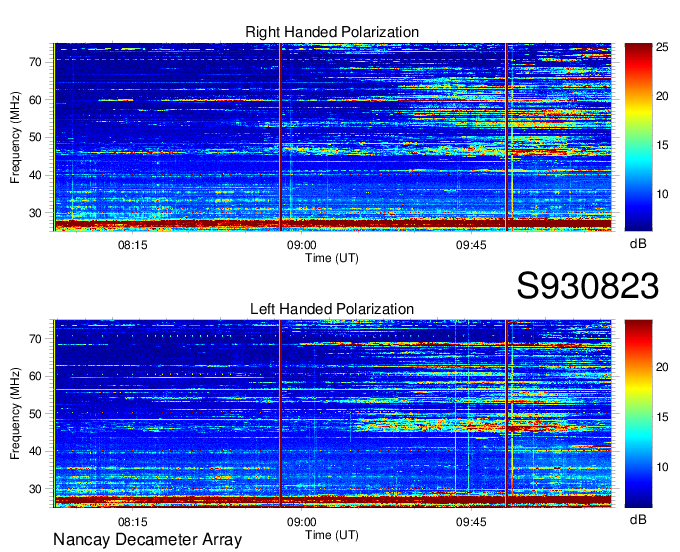Click the "60" frequency tick of Left Handed plot
This screenshot has width=680, height=552.
(x=36, y=376)
